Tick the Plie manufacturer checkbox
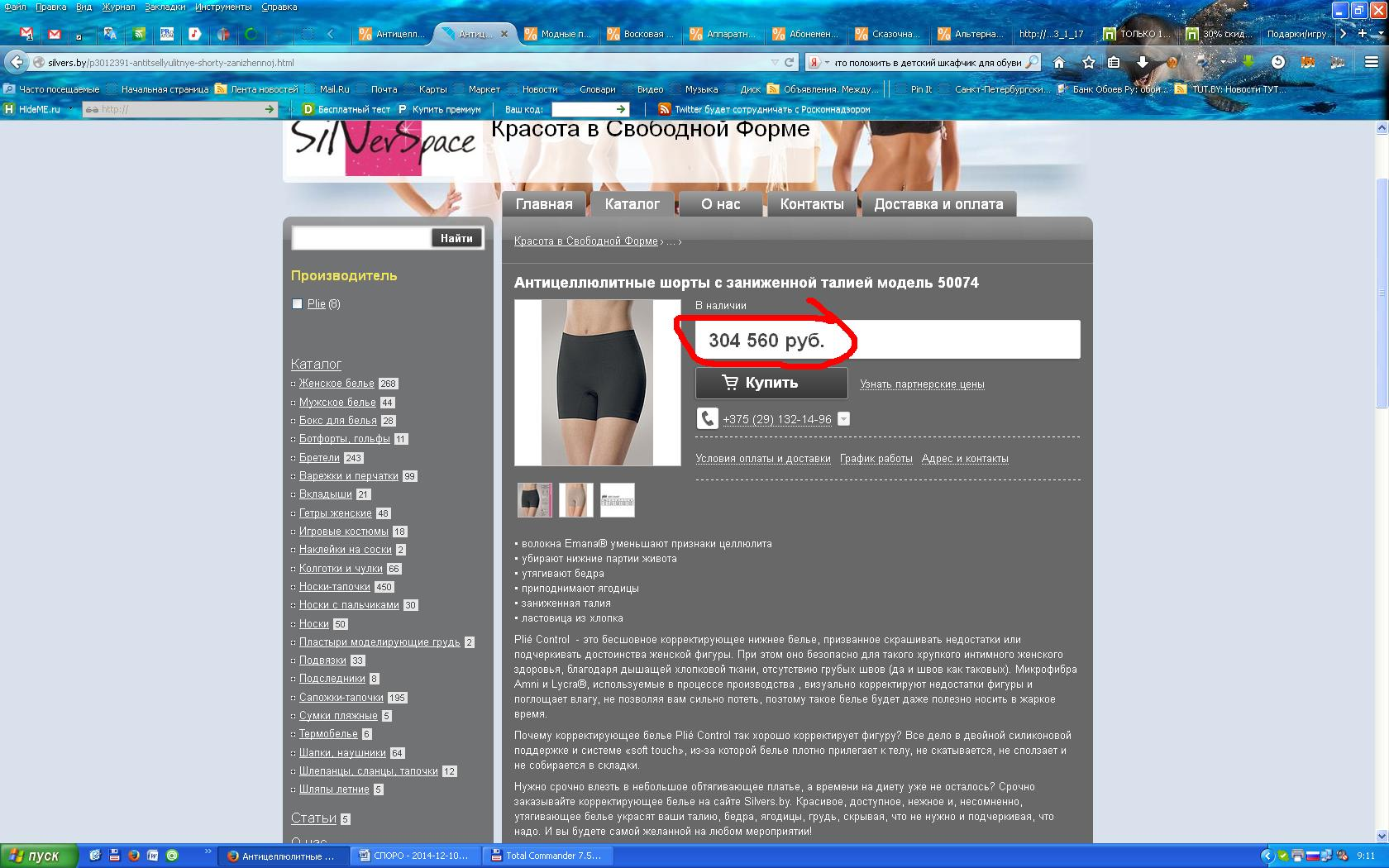Screen dimensions: 1389x868 point(298,304)
